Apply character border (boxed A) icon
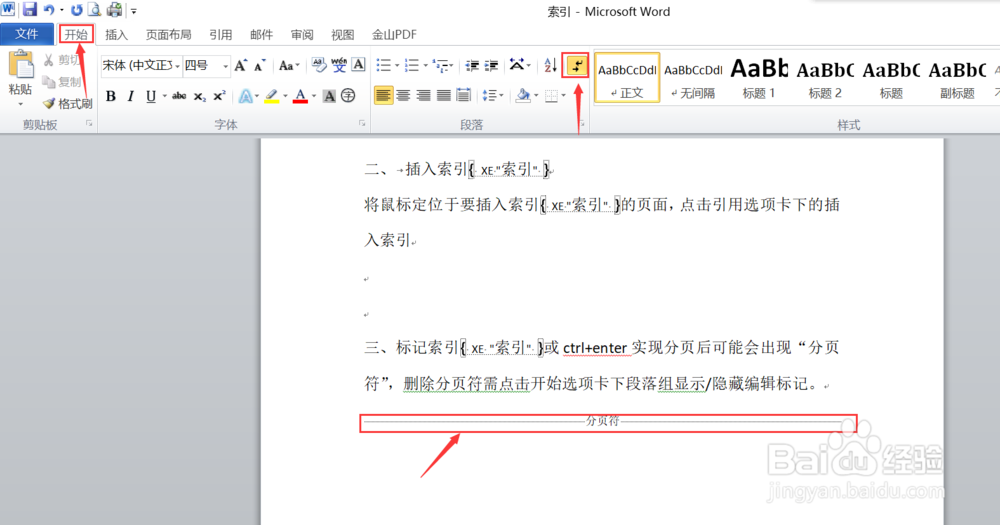The image size is (1000, 525). coord(358,65)
